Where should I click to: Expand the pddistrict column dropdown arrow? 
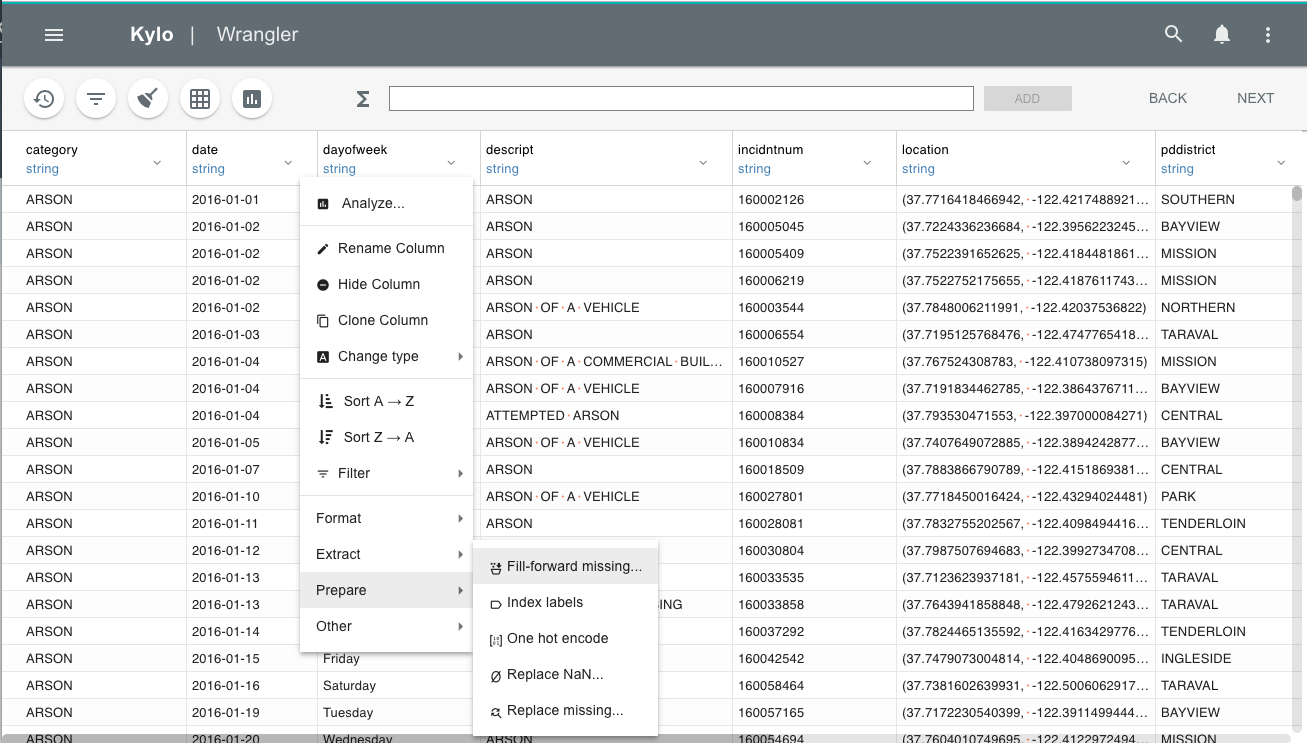pos(1281,162)
